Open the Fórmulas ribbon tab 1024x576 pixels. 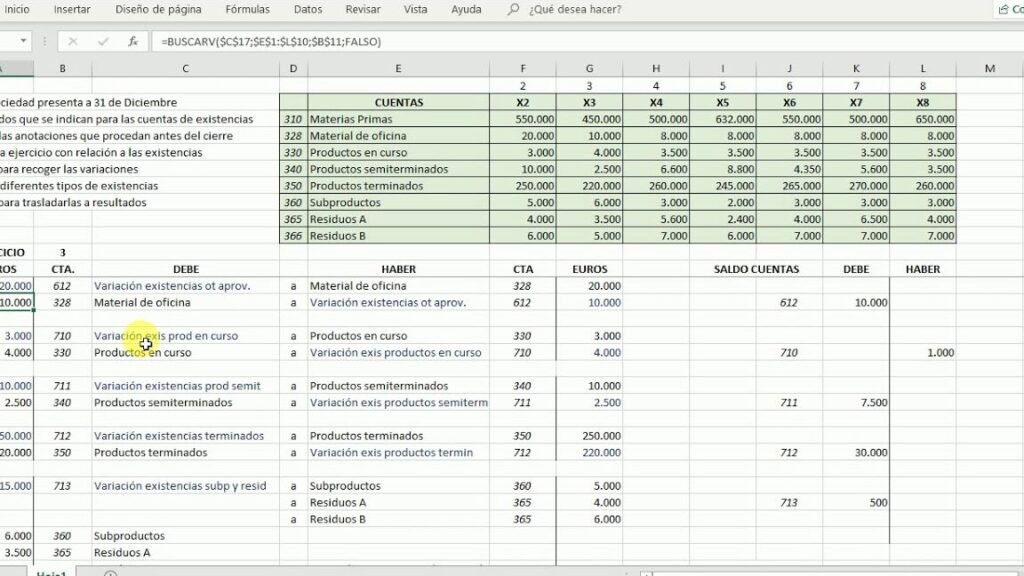point(248,9)
